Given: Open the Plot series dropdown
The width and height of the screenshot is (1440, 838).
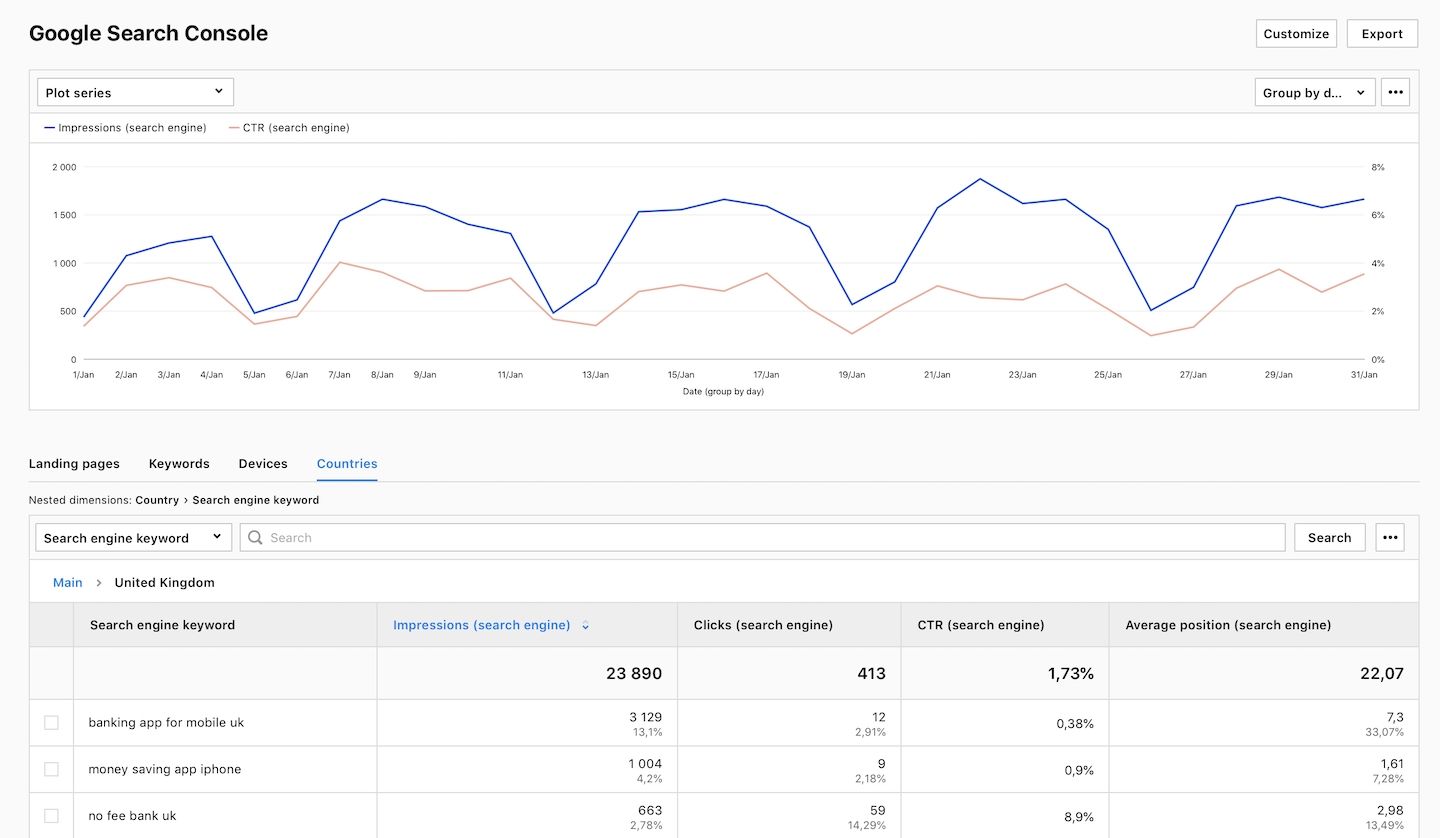Looking at the screenshot, I should point(135,92).
